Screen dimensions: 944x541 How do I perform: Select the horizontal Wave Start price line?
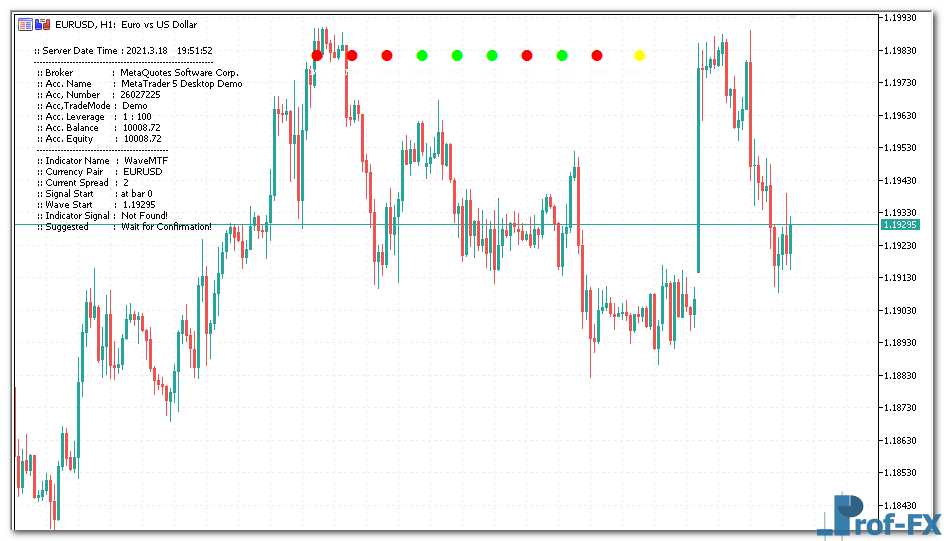(500, 225)
